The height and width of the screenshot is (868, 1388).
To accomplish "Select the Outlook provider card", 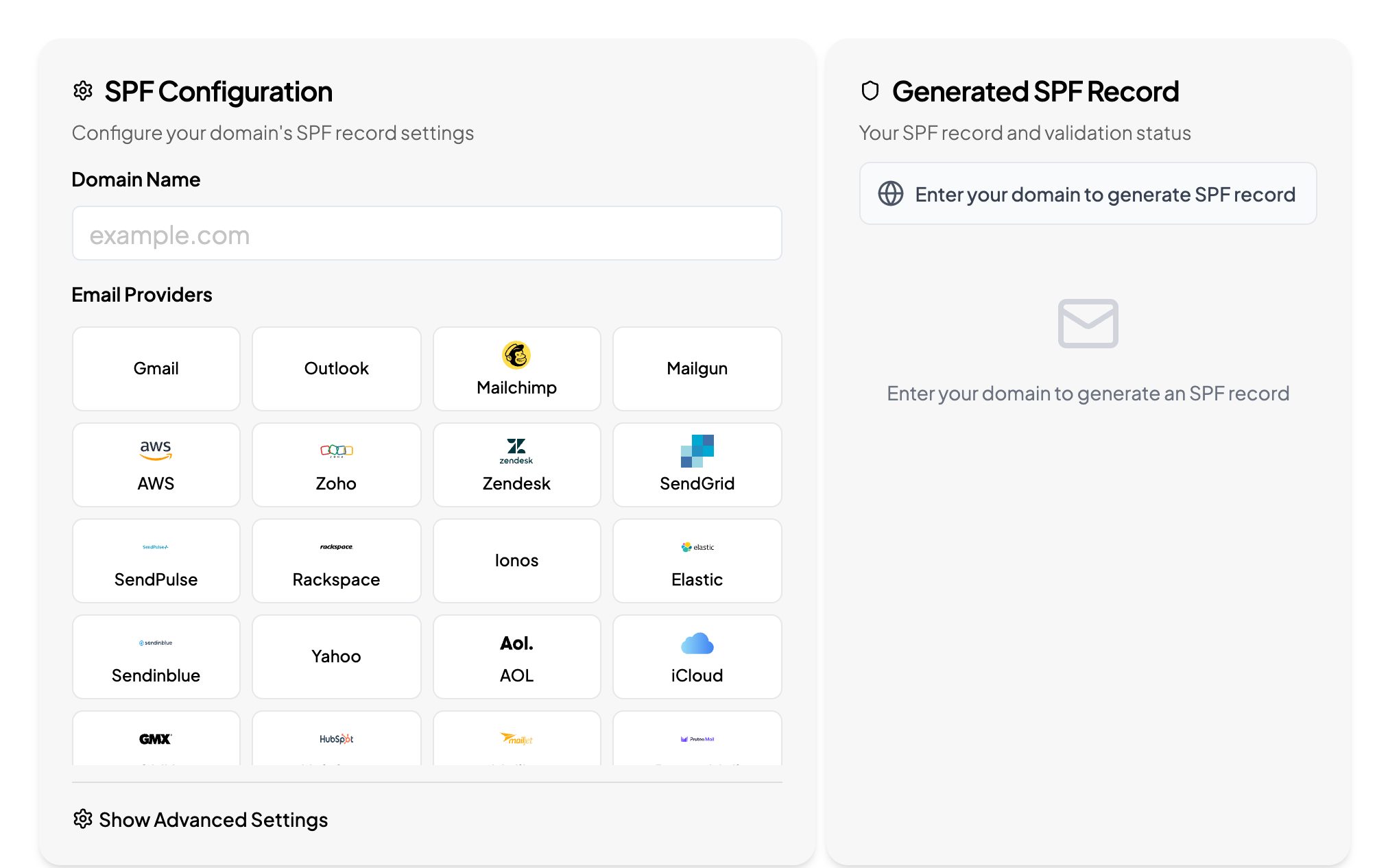I will click(x=337, y=369).
